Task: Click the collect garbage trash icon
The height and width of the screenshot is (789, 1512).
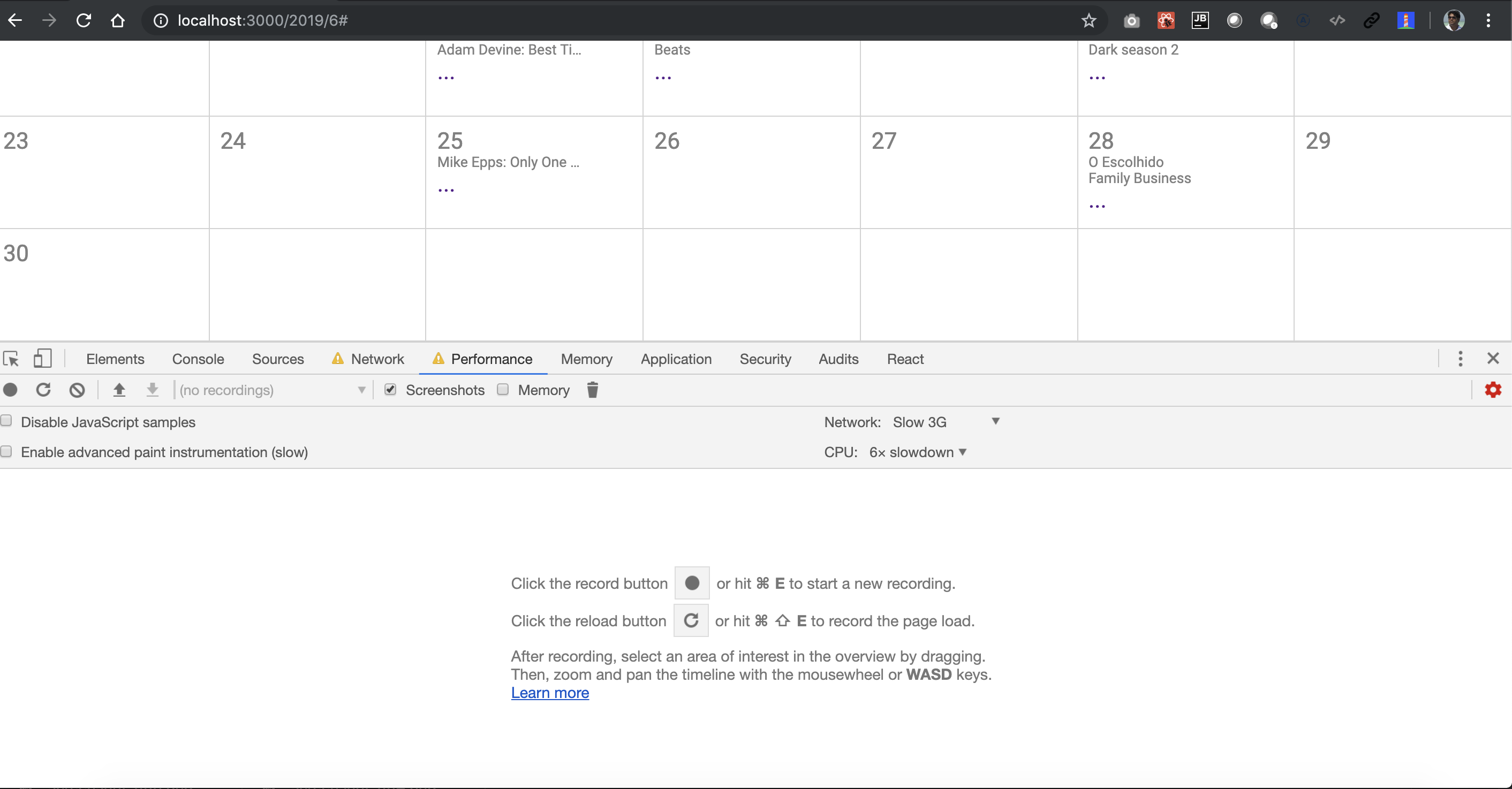Action: pos(592,390)
